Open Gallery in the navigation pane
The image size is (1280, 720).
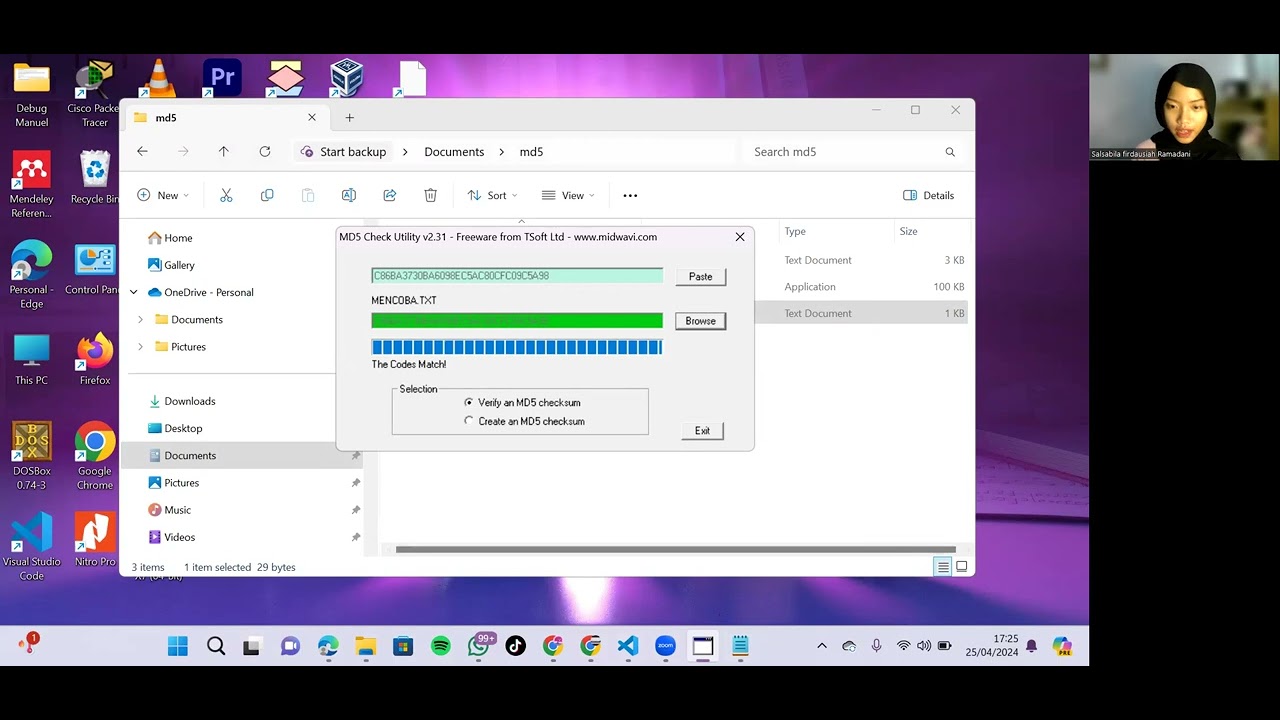tap(171, 265)
